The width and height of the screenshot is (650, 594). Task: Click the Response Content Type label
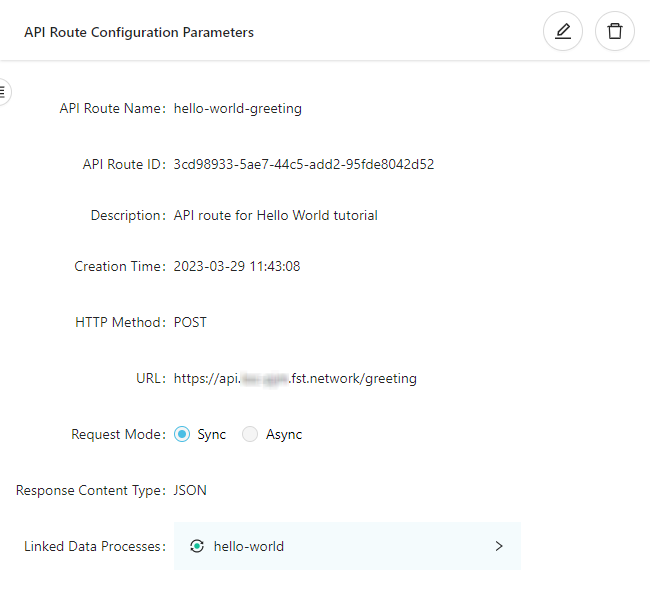90,490
